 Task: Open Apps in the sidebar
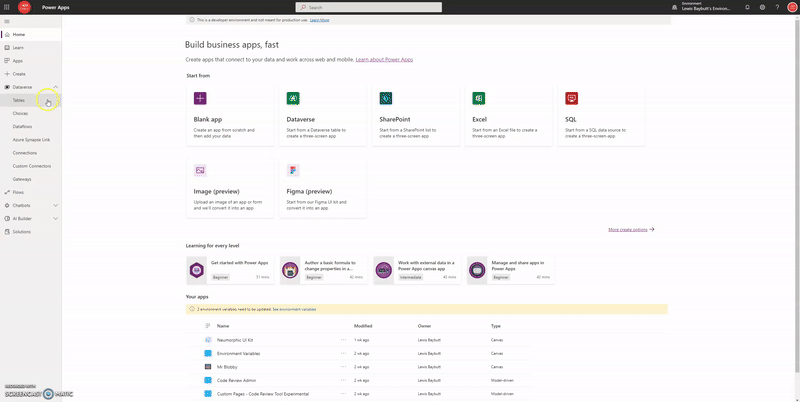pyautogui.click(x=31, y=61)
